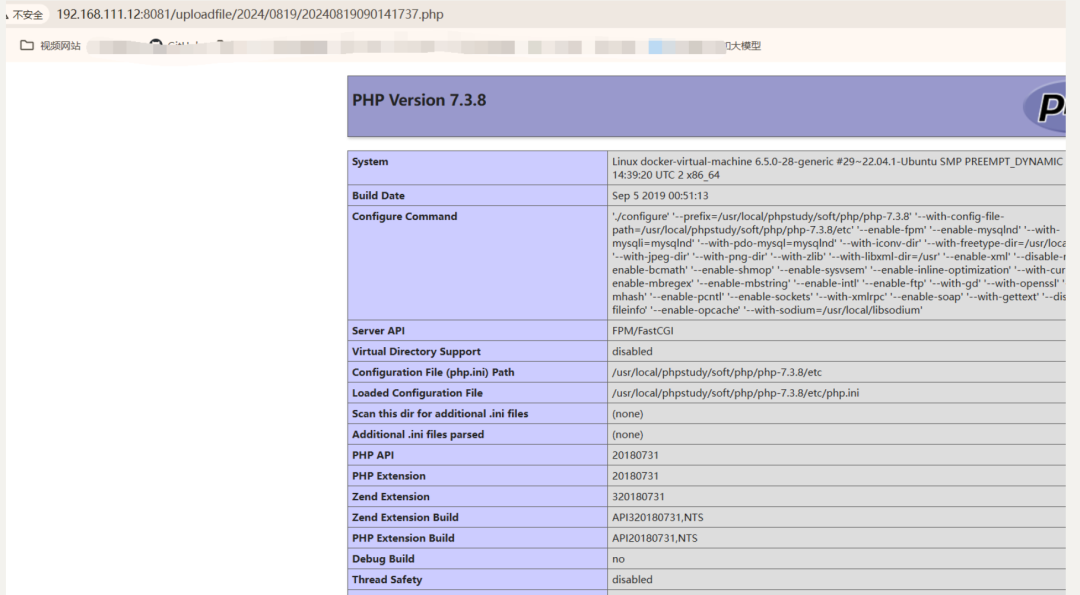
Task: Select Zend Extension Build label
Action: [405, 517]
